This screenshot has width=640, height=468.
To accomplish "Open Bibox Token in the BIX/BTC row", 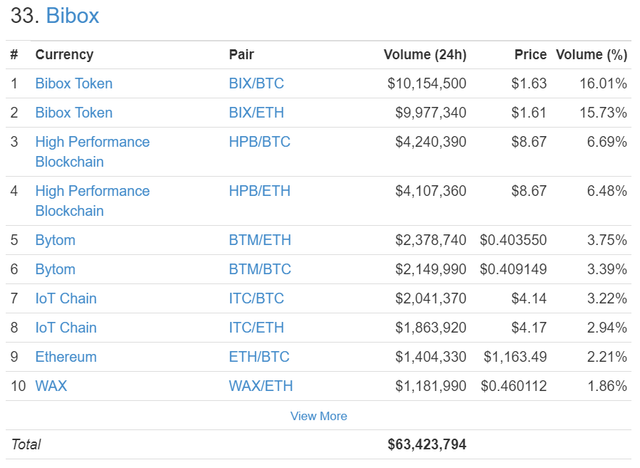I will click(x=74, y=84).
